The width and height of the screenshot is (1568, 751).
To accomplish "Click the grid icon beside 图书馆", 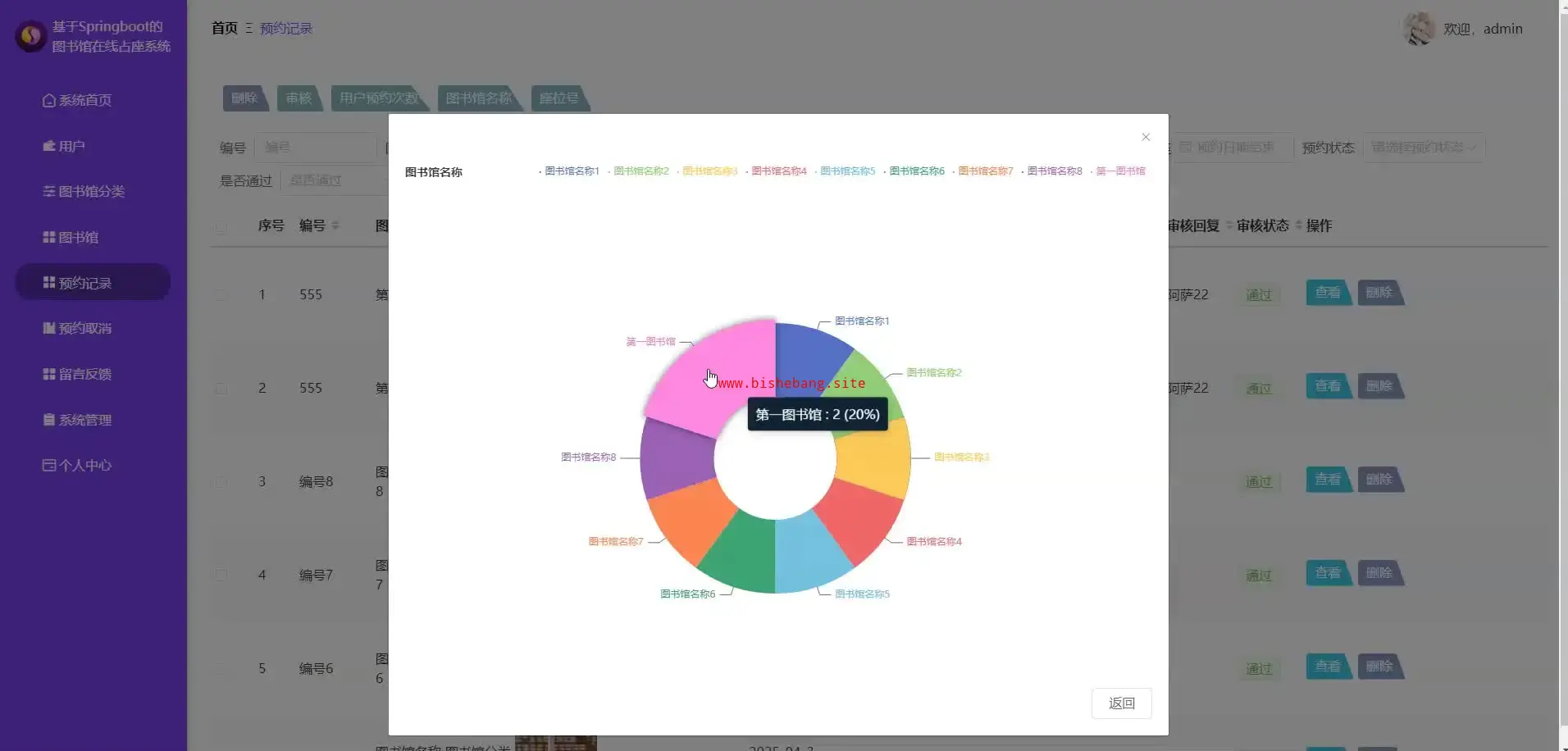I will pyautogui.click(x=49, y=237).
